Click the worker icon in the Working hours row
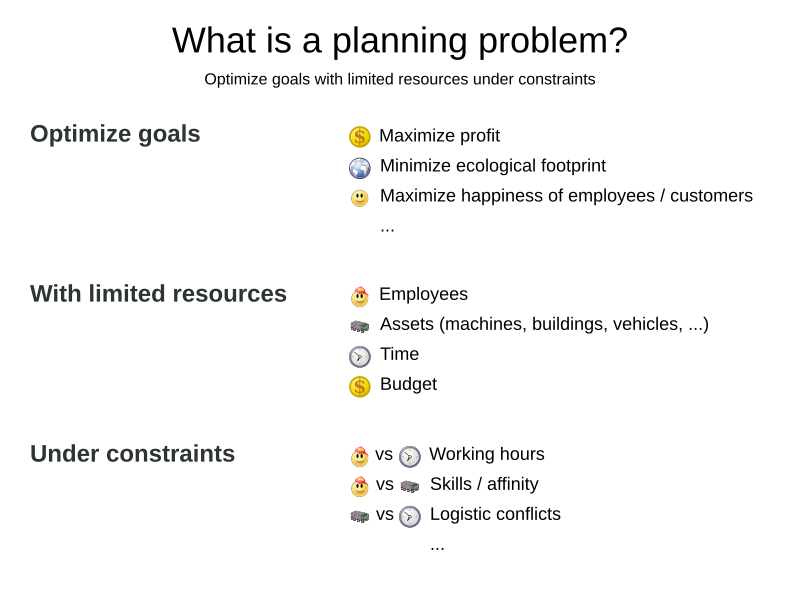 [360, 456]
